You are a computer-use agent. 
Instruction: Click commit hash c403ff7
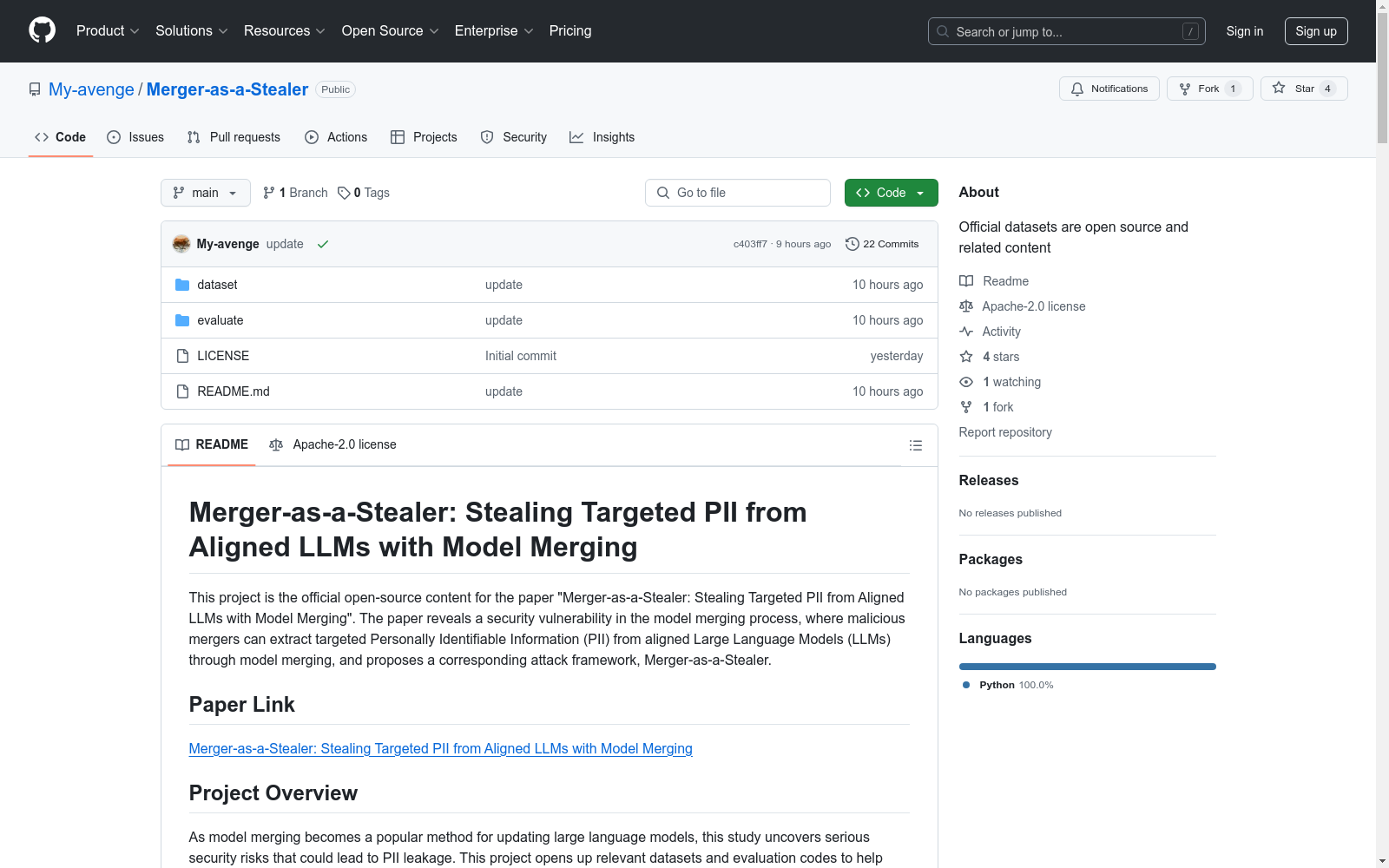pyautogui.click(x=750, y=244)
